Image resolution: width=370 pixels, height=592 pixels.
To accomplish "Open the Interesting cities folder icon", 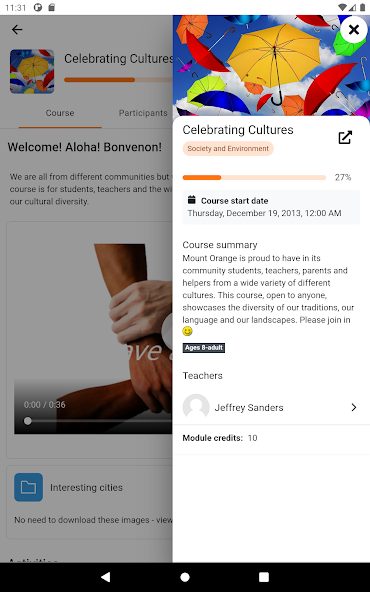I will pos(28,487).
